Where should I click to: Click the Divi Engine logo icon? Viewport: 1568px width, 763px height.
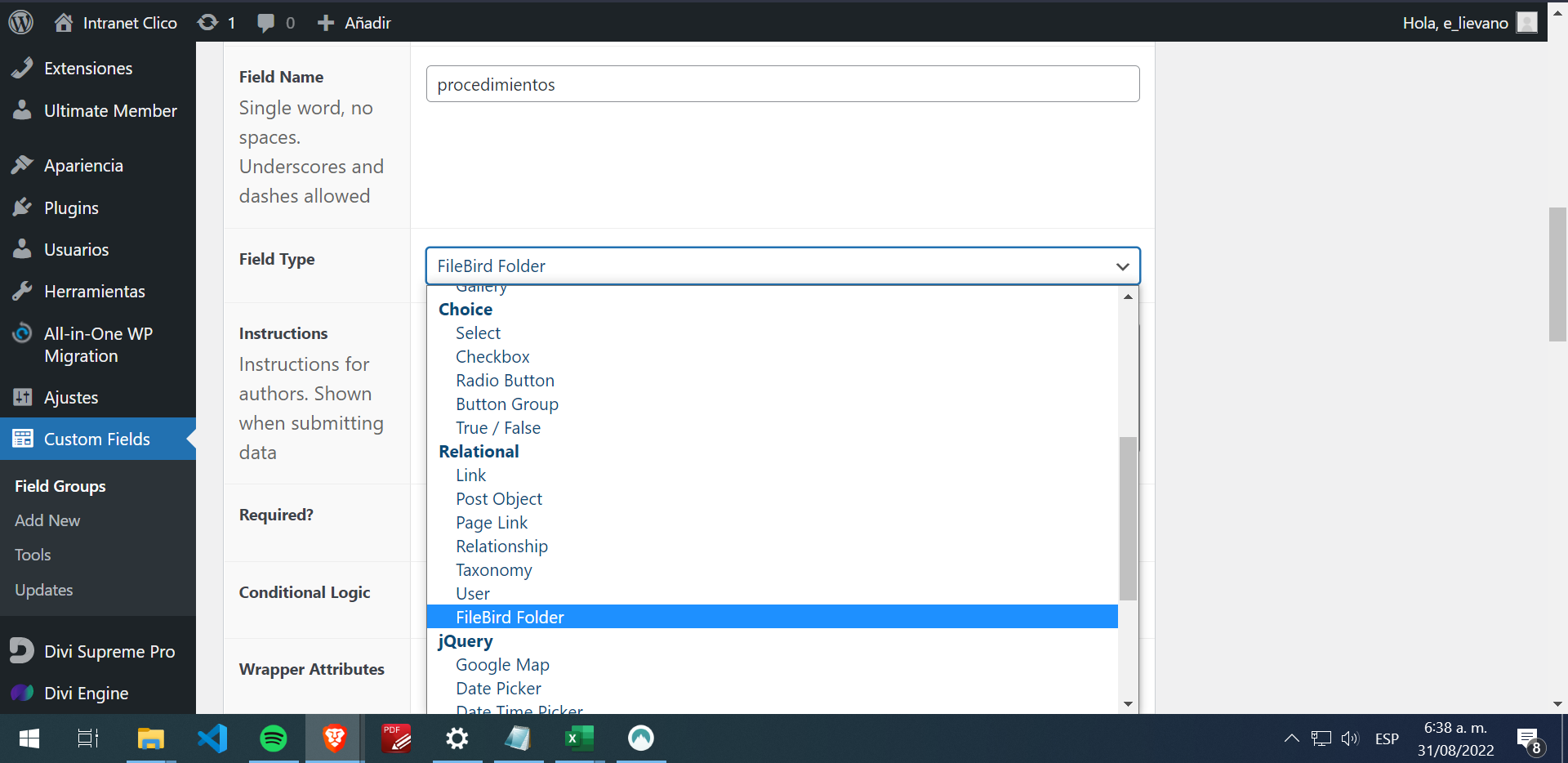[22, 693]
